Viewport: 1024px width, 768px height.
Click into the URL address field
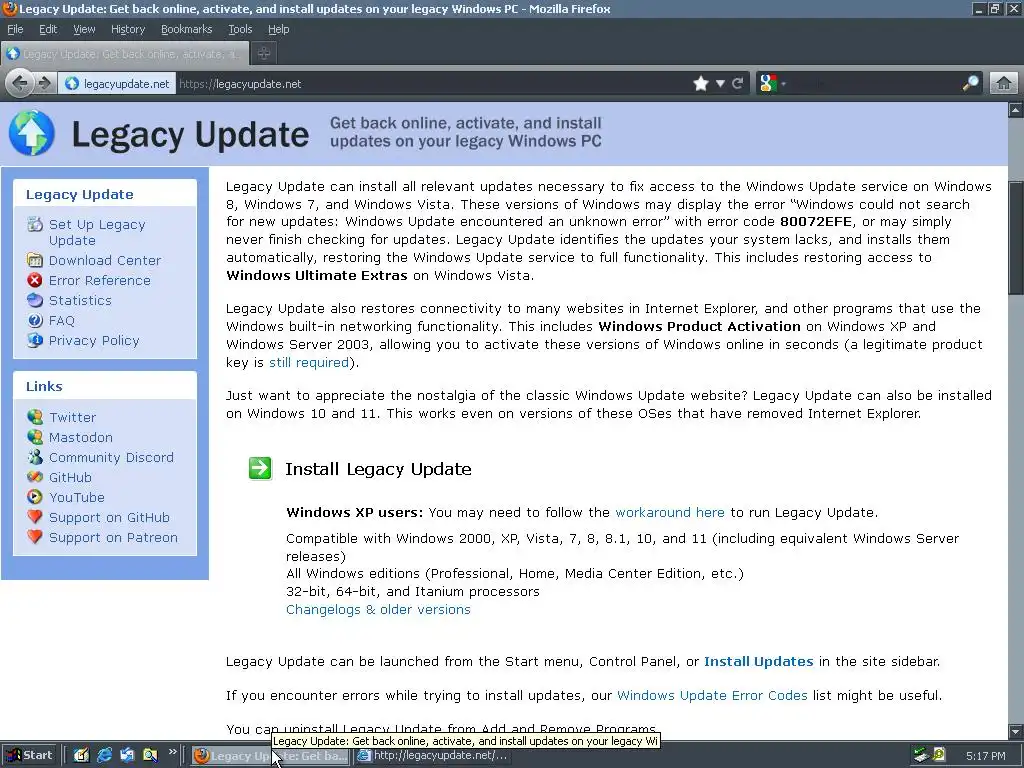tap(431, 84)
